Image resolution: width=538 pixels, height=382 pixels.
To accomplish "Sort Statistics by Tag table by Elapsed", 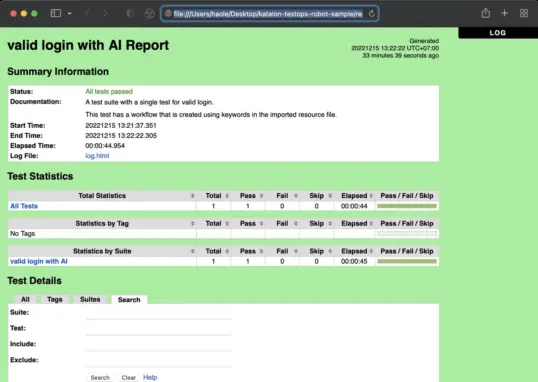I will pyautogui.click(x=354, y=223).
